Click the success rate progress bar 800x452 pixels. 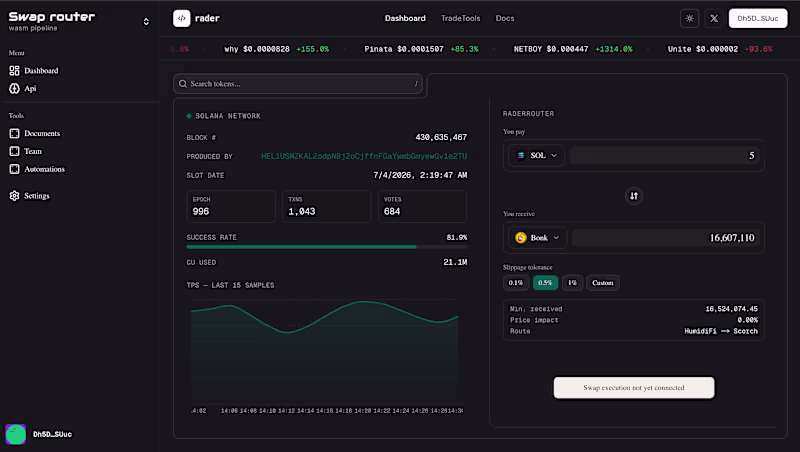pos(327,247)
